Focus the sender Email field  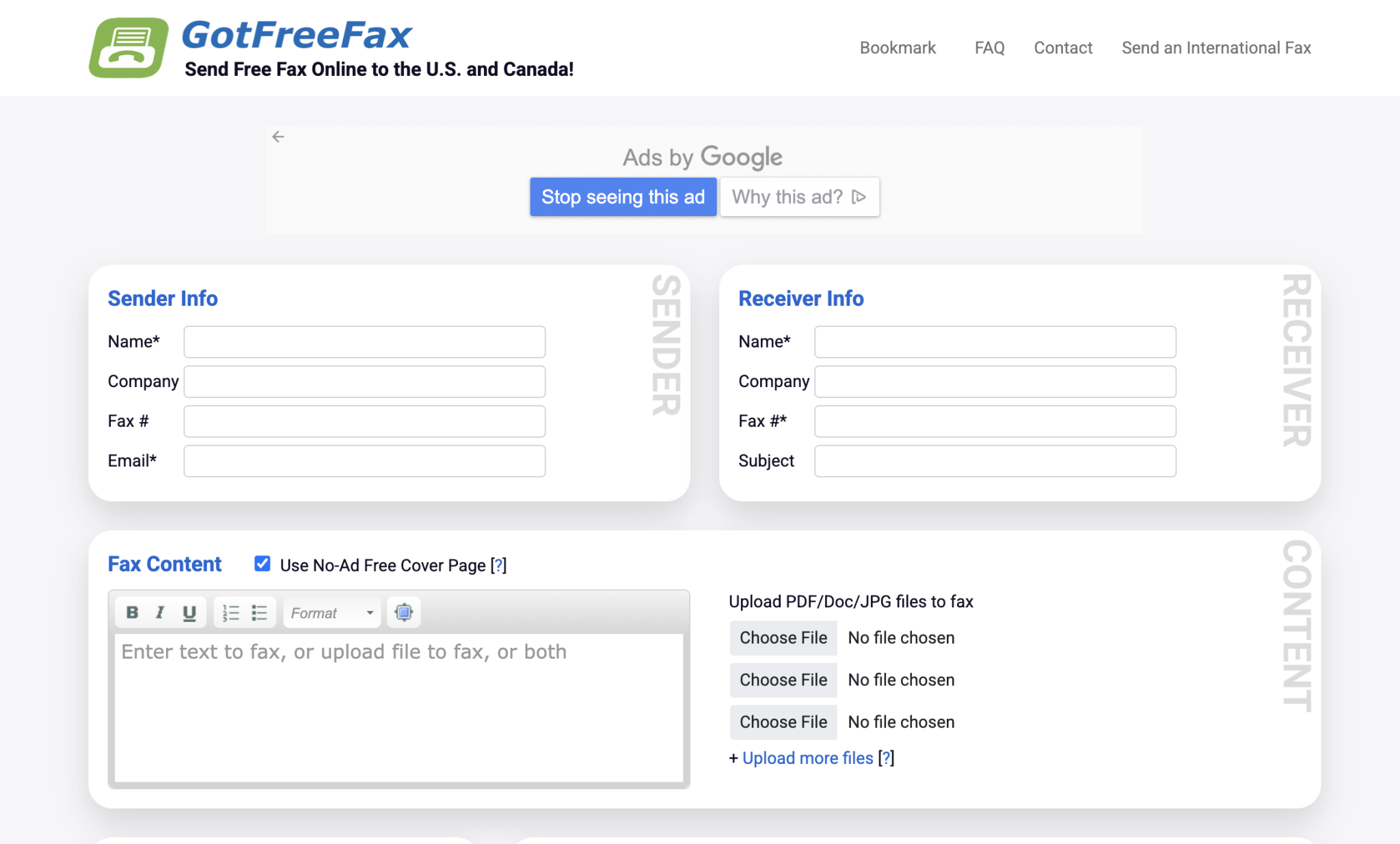(364, 460)
